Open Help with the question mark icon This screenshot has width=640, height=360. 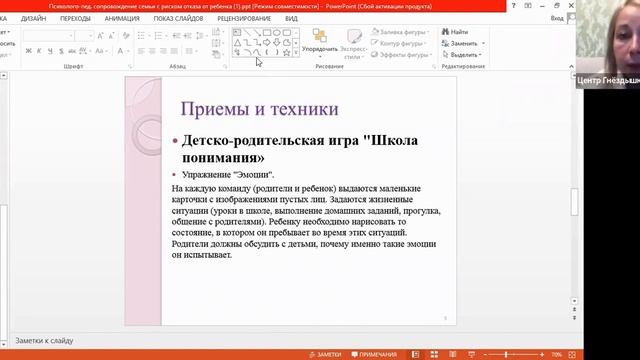[513, 6]
